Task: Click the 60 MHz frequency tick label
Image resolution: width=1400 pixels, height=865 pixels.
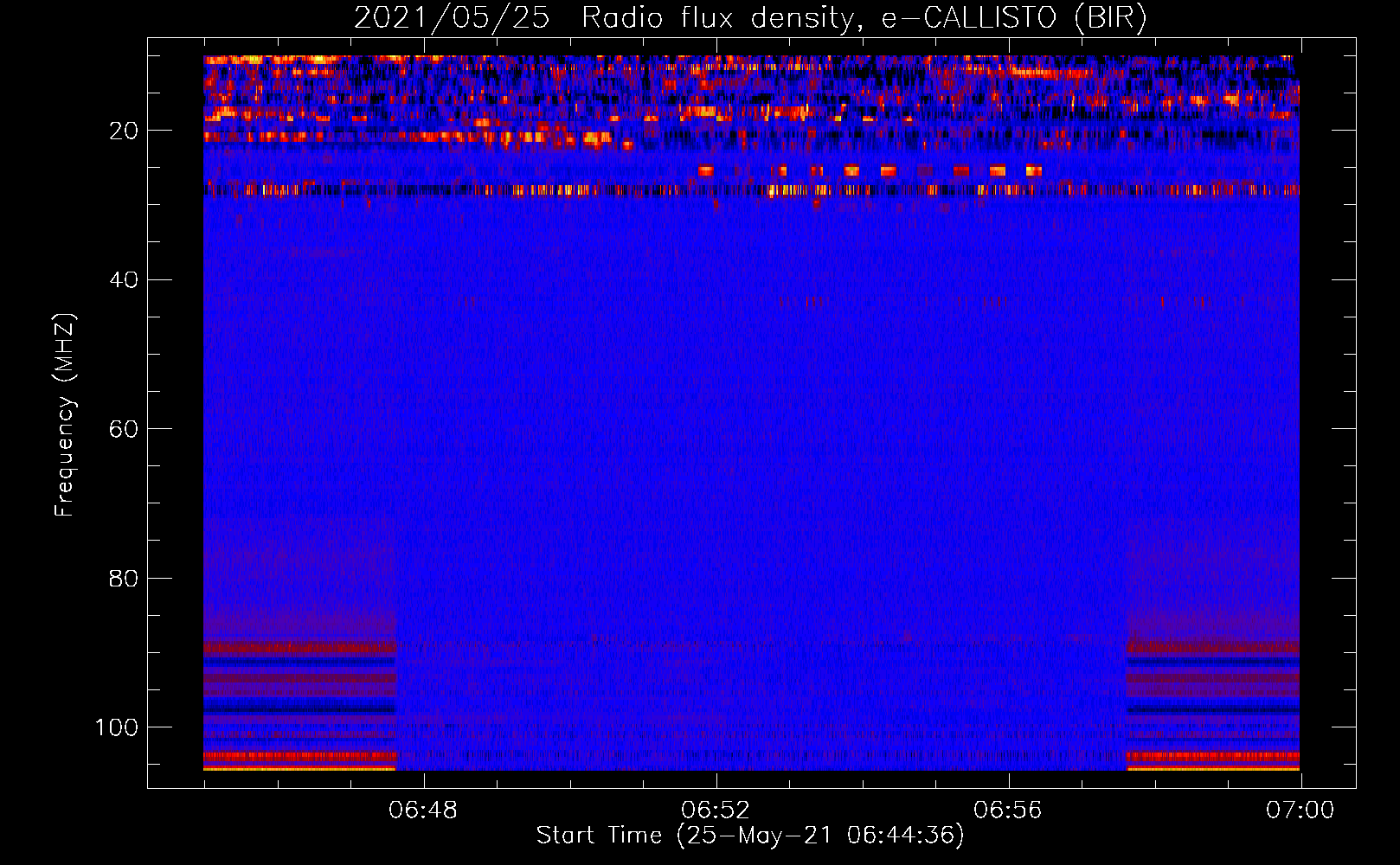Action: pyautogui.click(x=124, y=429)
